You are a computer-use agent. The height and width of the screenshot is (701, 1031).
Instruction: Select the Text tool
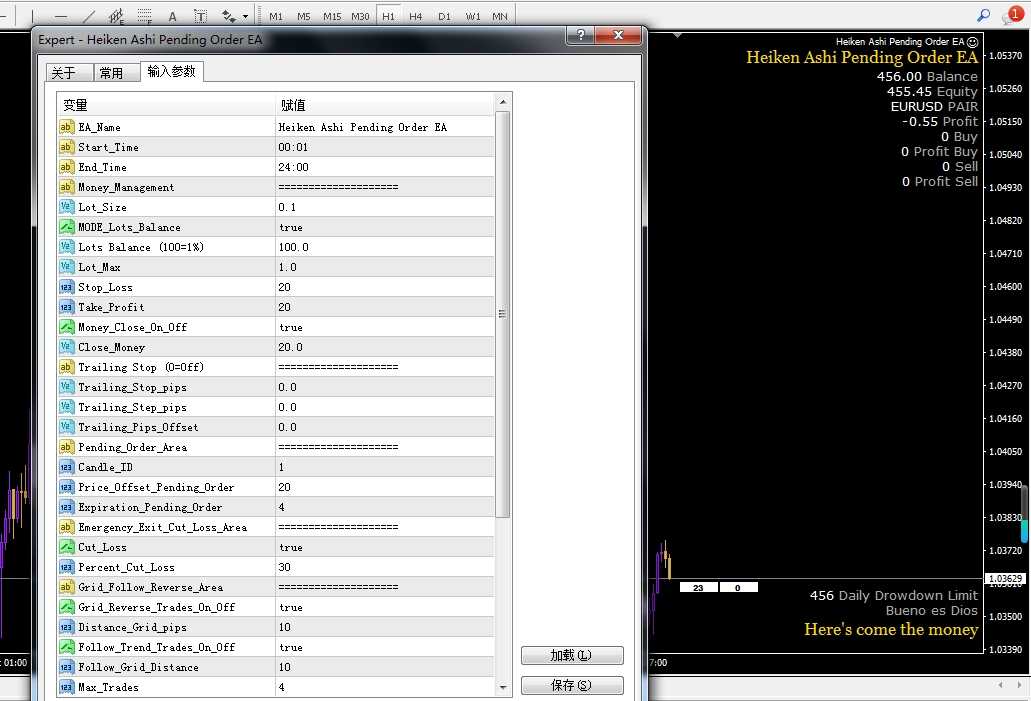(x=171, y=15)
